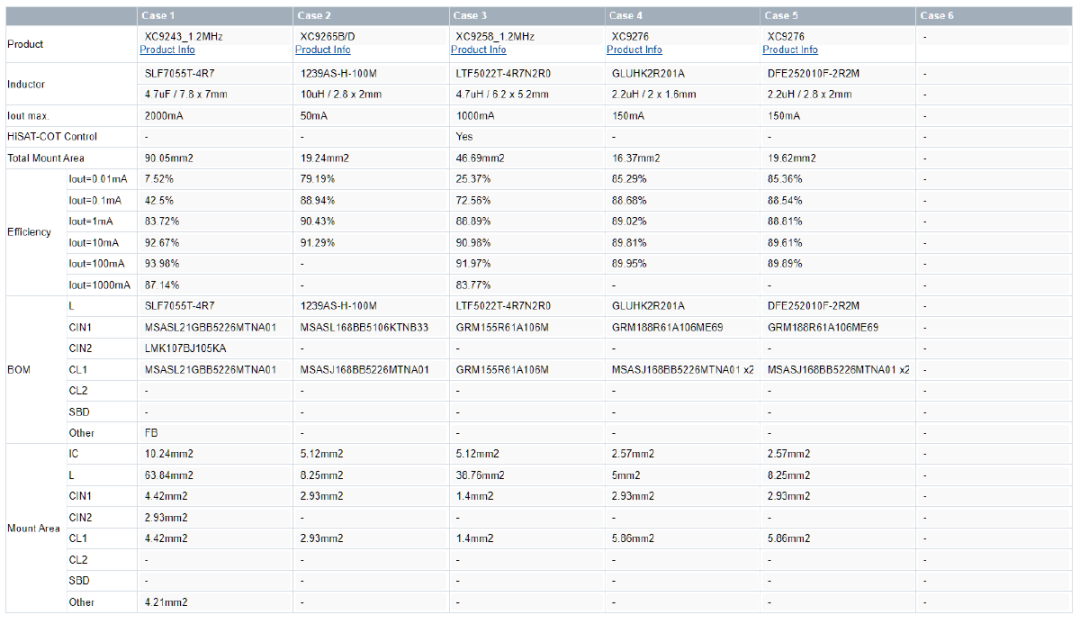Select inductor spec 4.7uH / 6.2 x 5.2mm

pyautogui.click(x=502, y=94)
